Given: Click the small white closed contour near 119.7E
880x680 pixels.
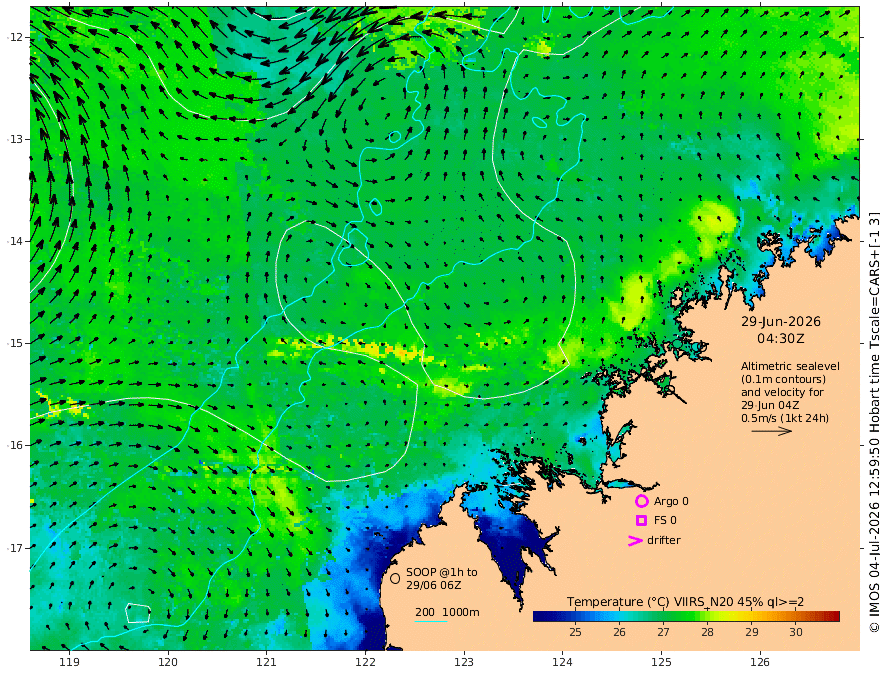Looking at the screenshot, I should pos(138,613).
